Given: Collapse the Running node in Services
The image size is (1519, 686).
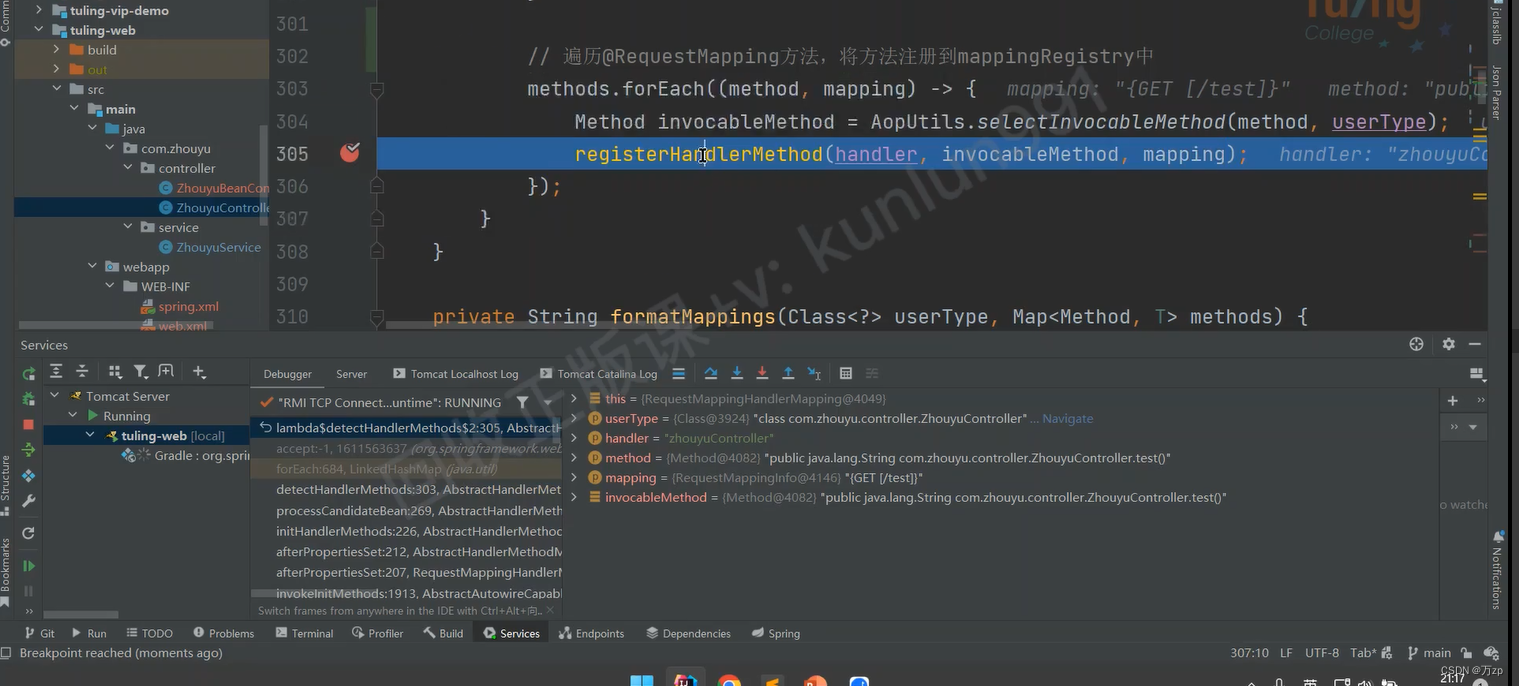Looking at the screenshot, I should [73, 416].
